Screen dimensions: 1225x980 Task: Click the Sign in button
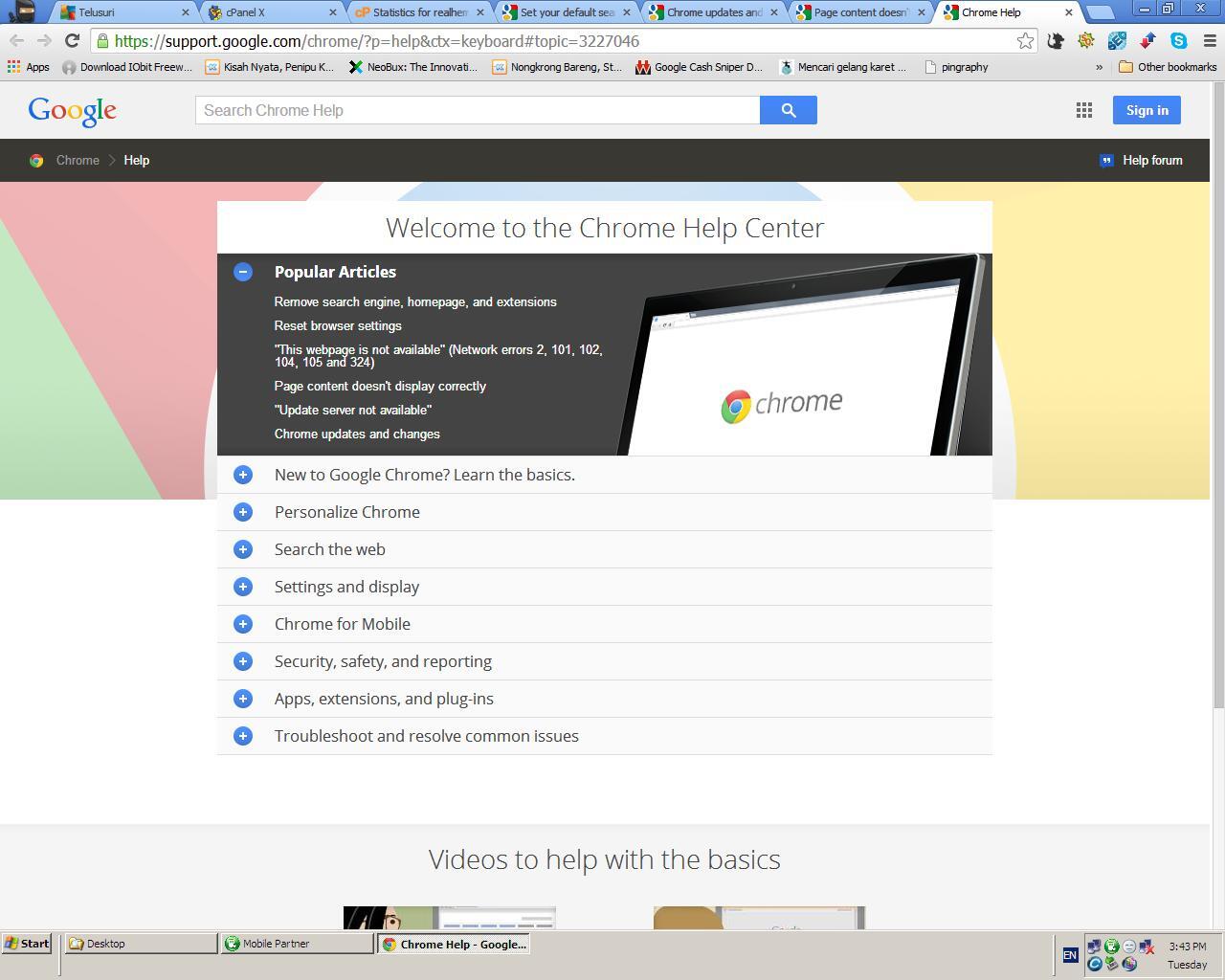click(x=1147, y=110)
